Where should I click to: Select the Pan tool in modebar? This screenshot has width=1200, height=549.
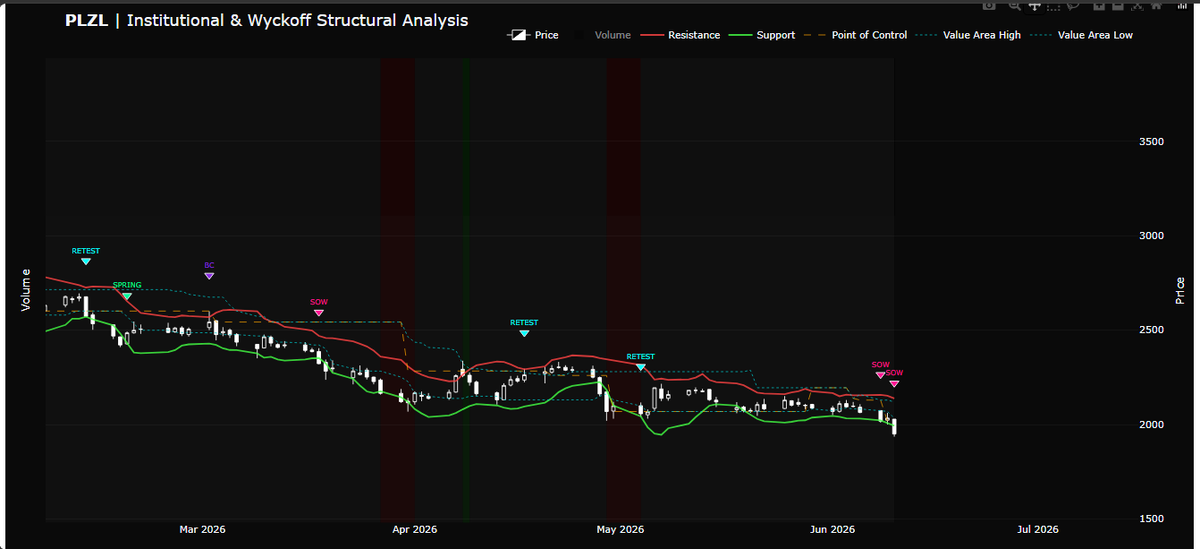pos(1034,6)
